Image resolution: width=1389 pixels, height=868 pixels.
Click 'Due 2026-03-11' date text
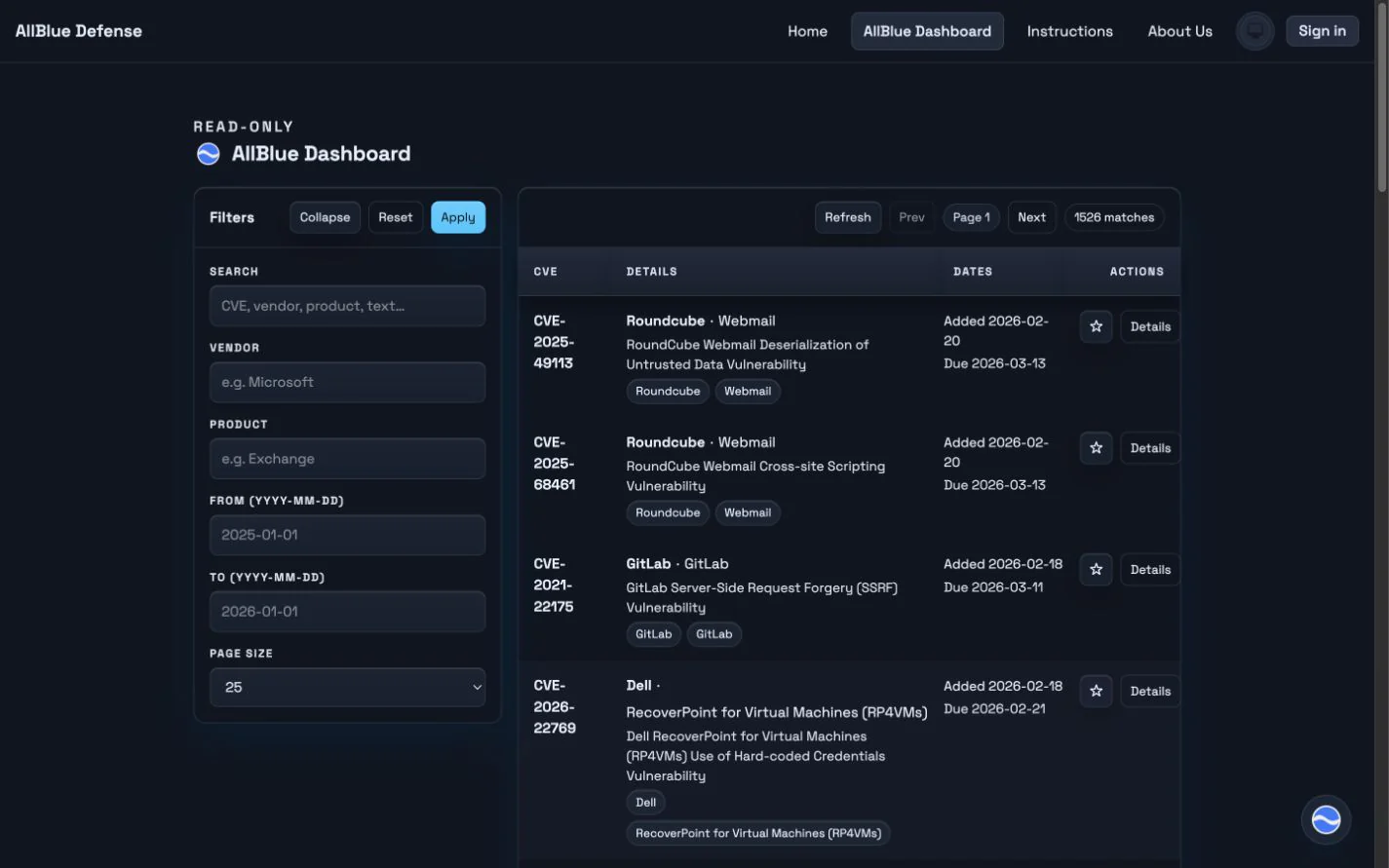[993, 587]
